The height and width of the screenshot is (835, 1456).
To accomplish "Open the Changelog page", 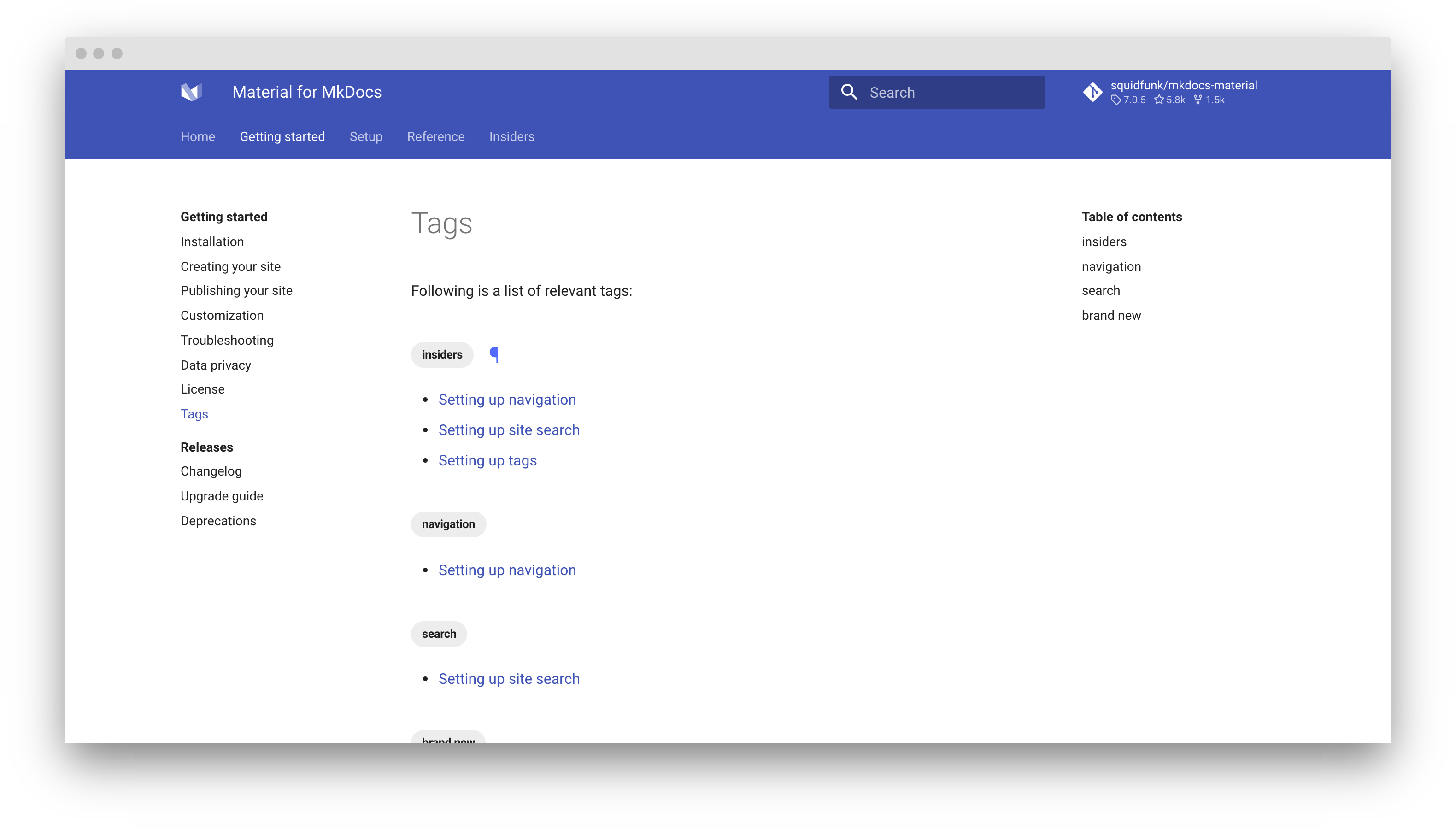I will (211, 471).
